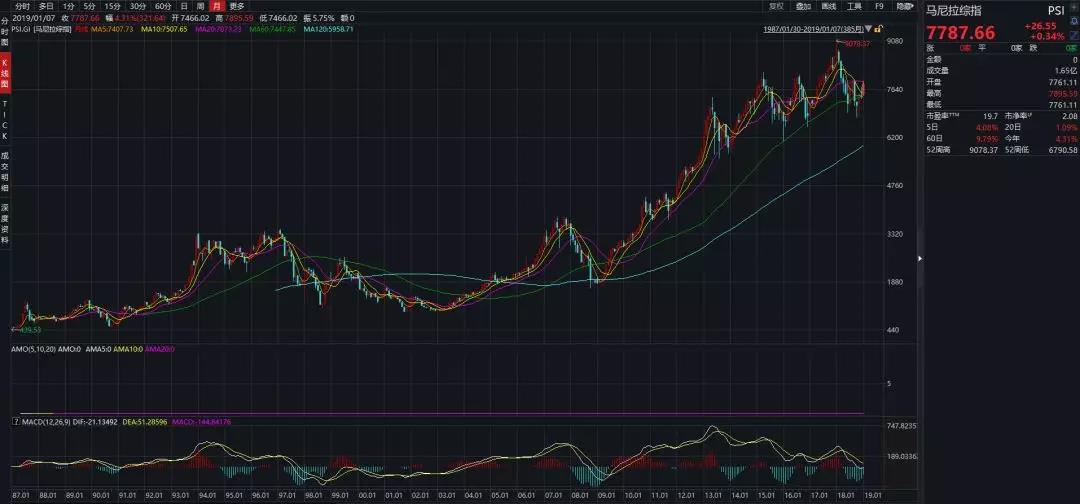Click the MA60 indicator label
1080x504 pixels.
[273, 29]
